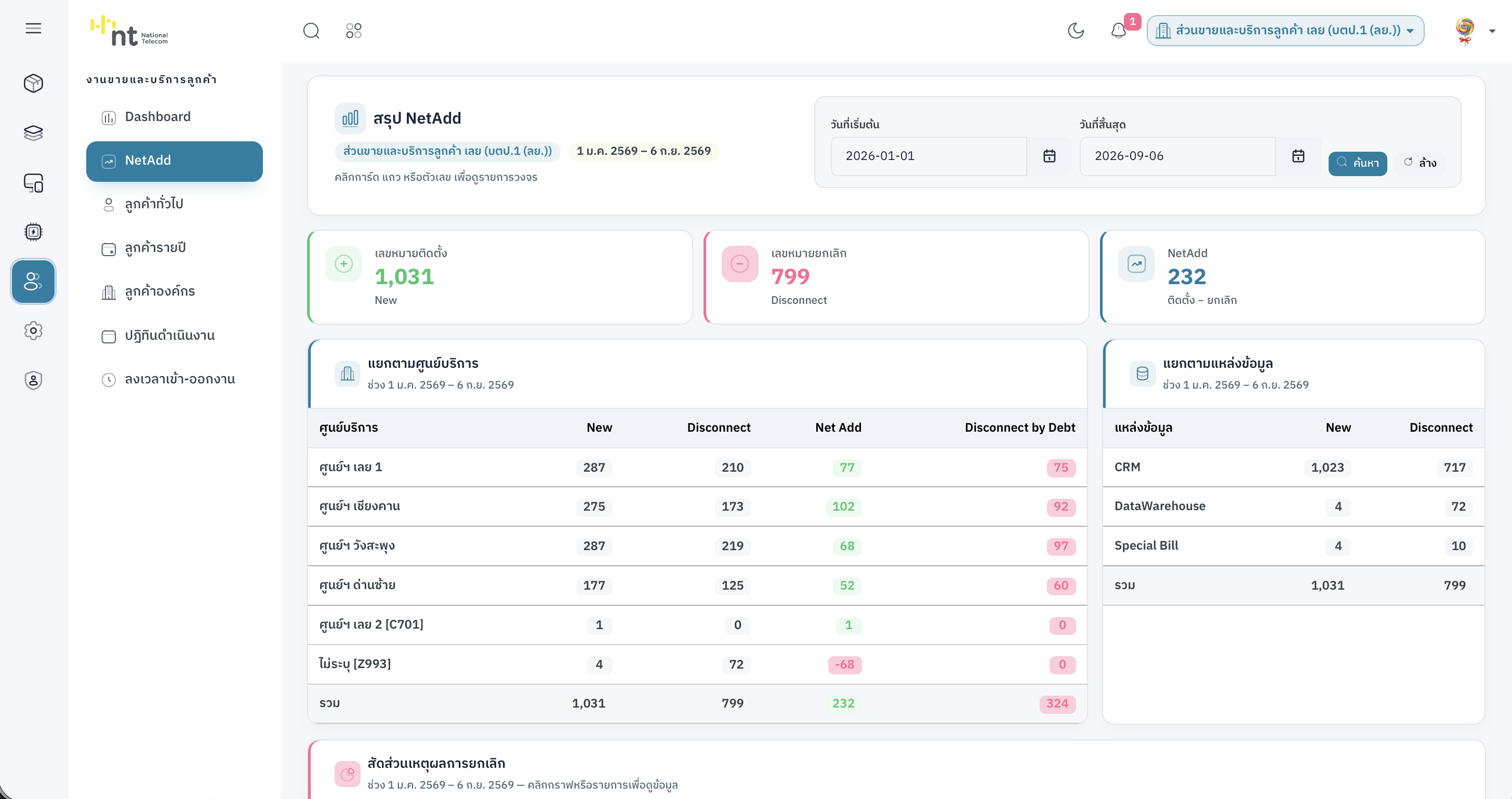Viewport: 1512px width, 799px height.
Task: Click the ค้นหา search button
Action: [1358, 163]
